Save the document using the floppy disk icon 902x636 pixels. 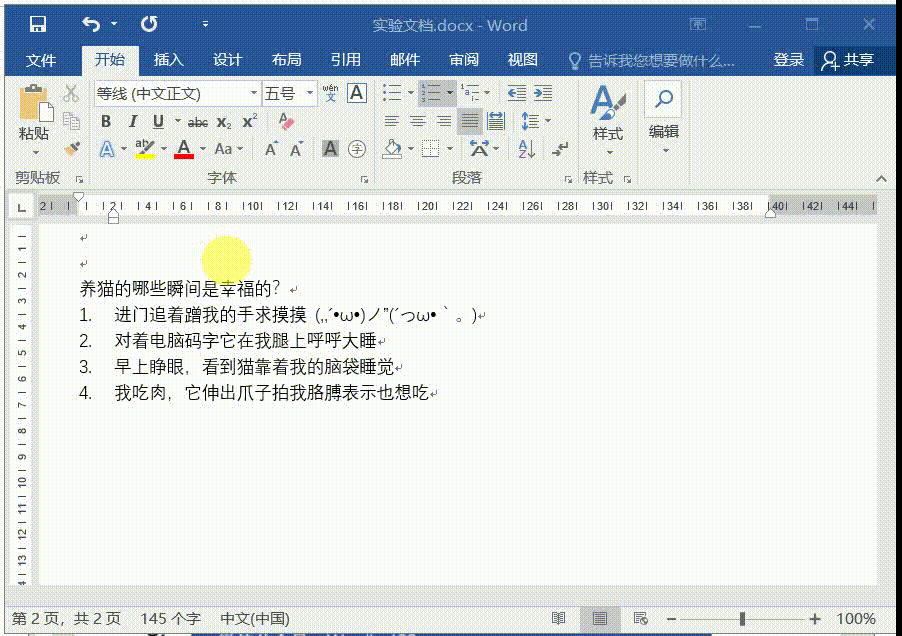pos(37,24)
